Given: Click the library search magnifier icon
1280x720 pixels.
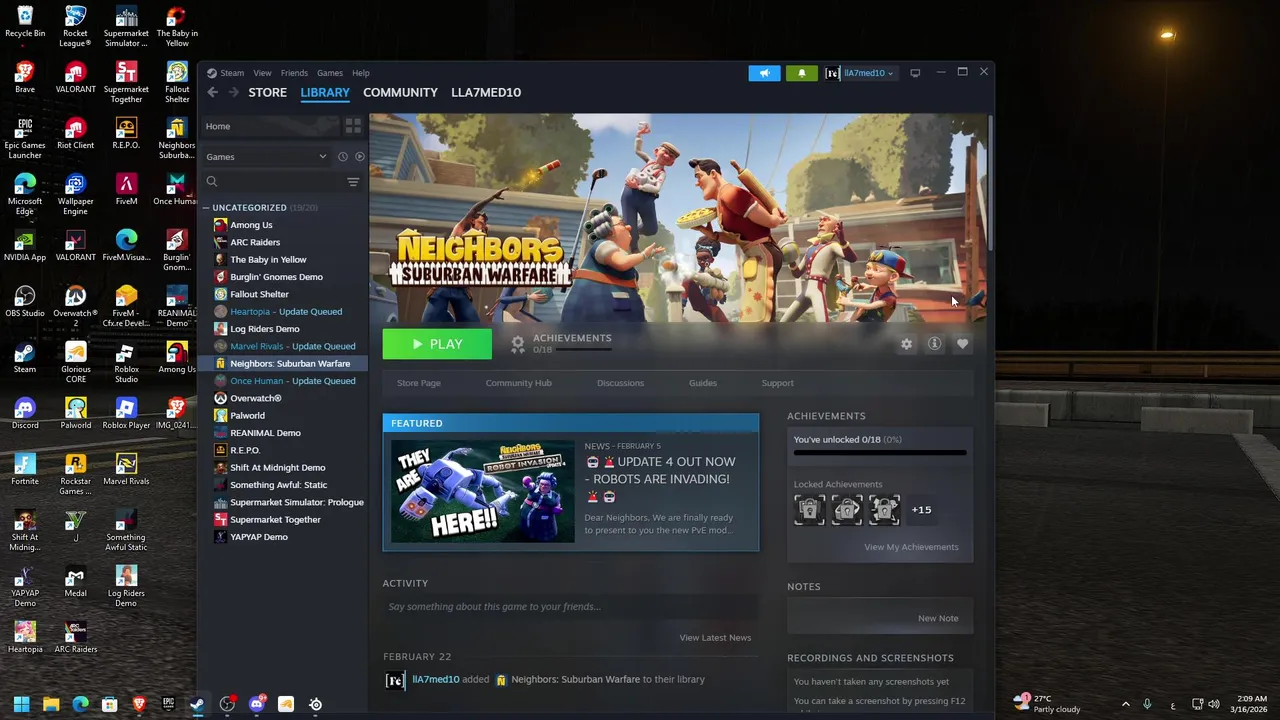Looking at the screenshot, I should (212, 181).
